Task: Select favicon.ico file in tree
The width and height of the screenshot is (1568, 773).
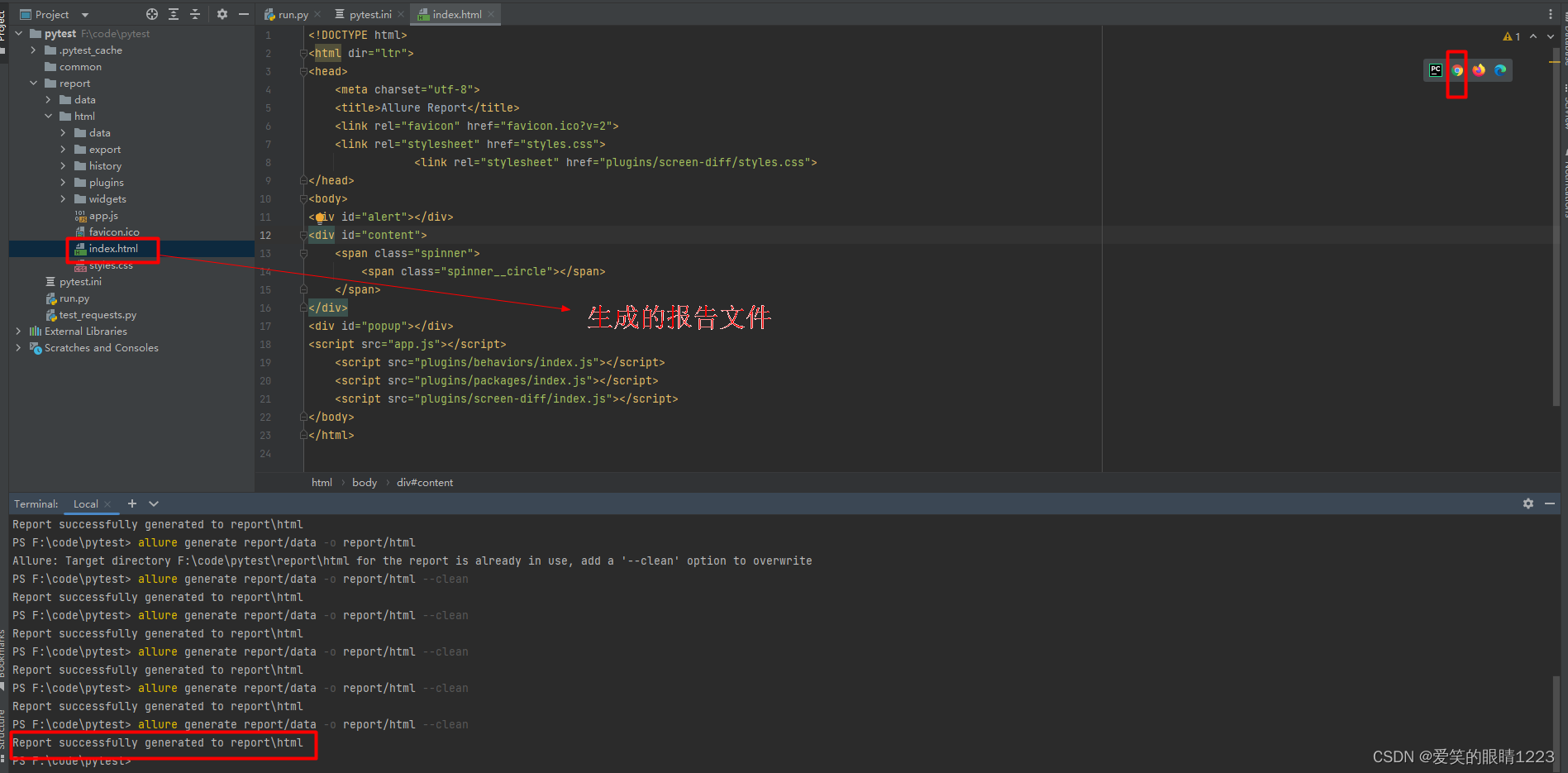Action: pos(114,232)
